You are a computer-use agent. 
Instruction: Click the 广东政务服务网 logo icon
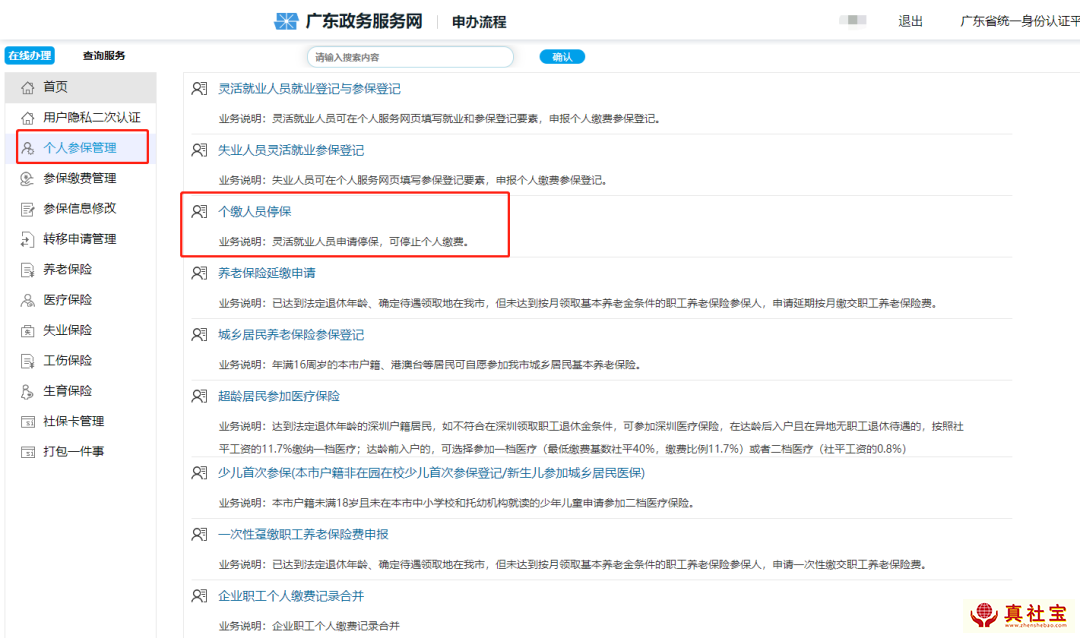pyautogui.click(x=287, y=21)
